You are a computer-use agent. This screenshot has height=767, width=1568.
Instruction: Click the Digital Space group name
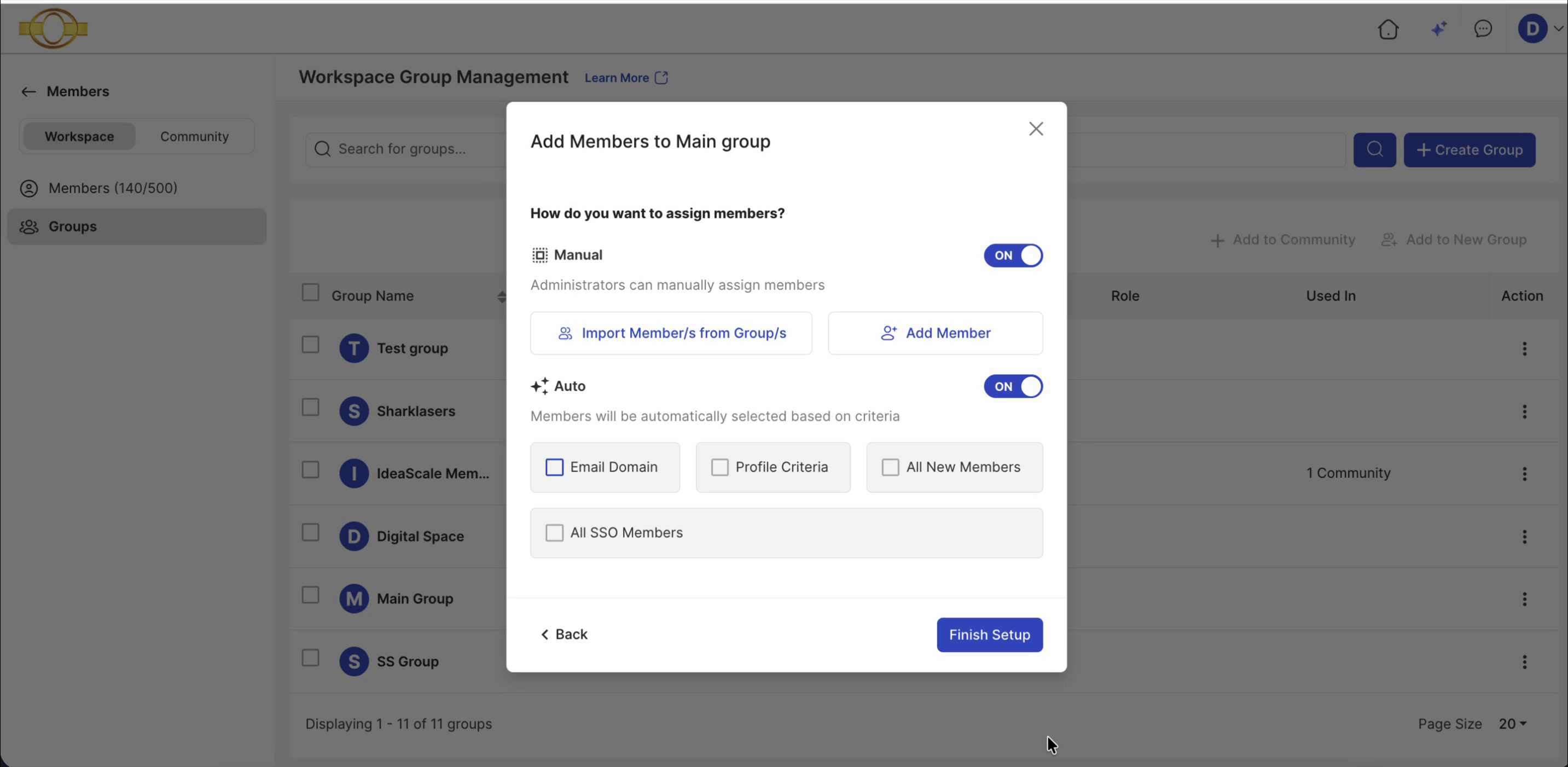click(x=420, y=537)
